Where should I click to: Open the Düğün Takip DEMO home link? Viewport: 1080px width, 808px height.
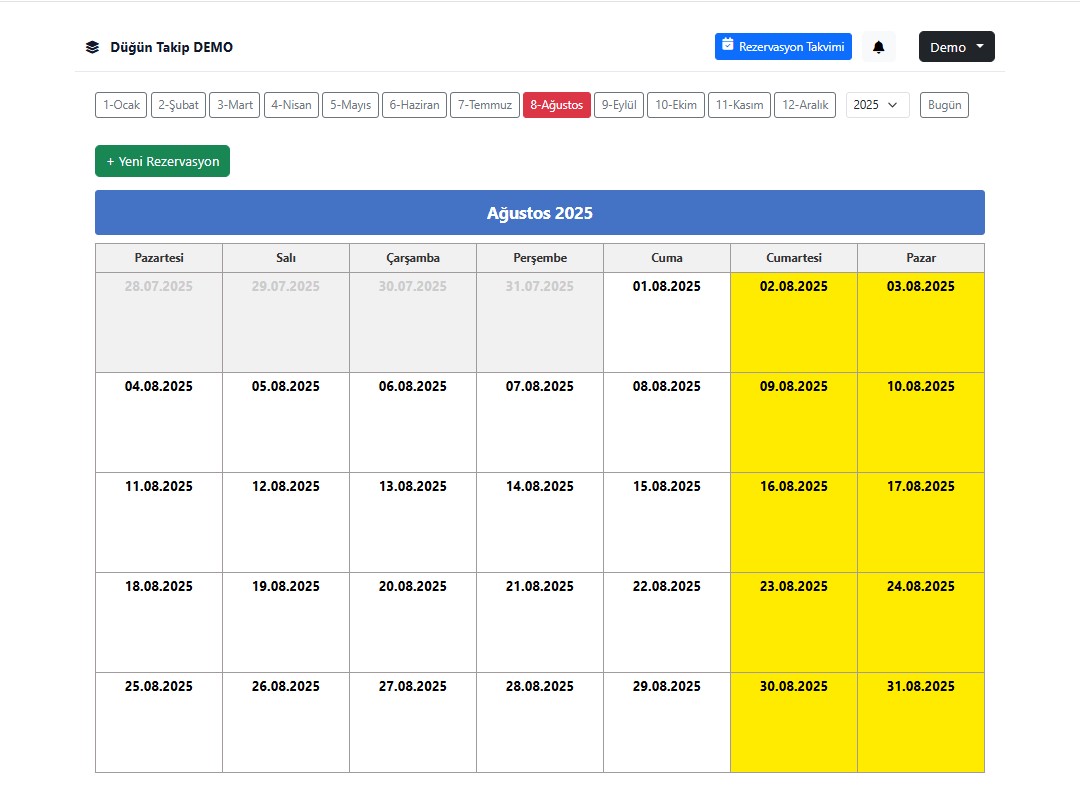click(x=172, y=48)
